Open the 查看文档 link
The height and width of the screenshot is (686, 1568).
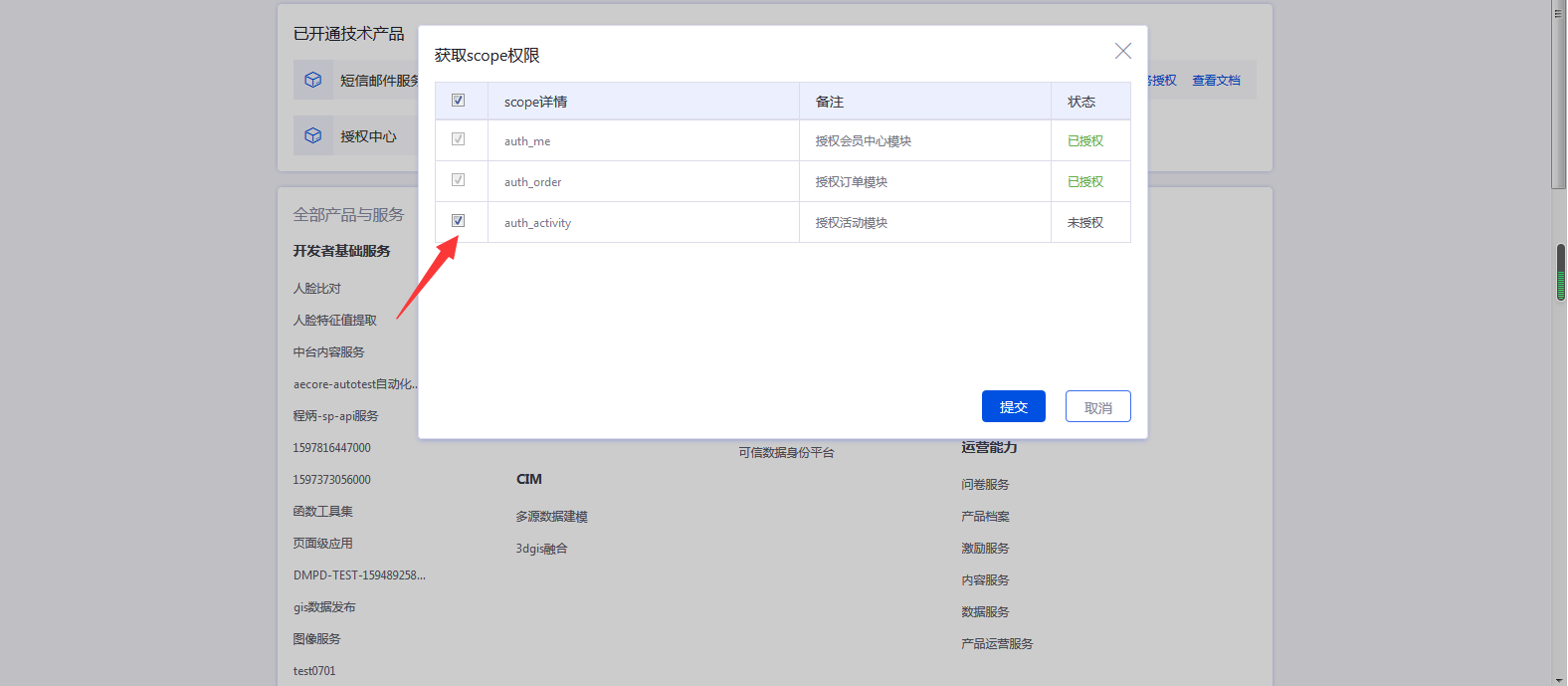(1216, 81)
